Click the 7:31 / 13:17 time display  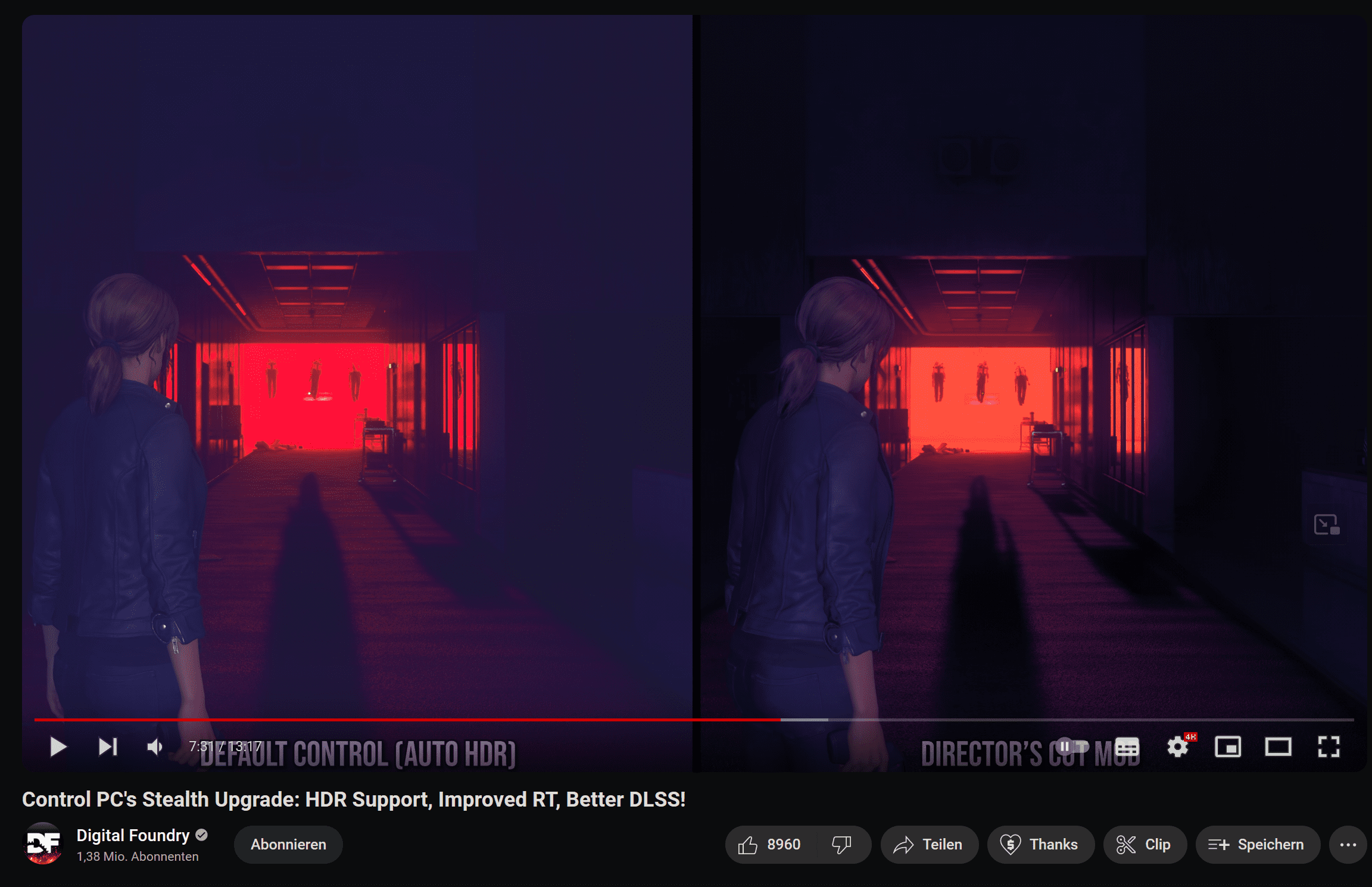[225, 746]
